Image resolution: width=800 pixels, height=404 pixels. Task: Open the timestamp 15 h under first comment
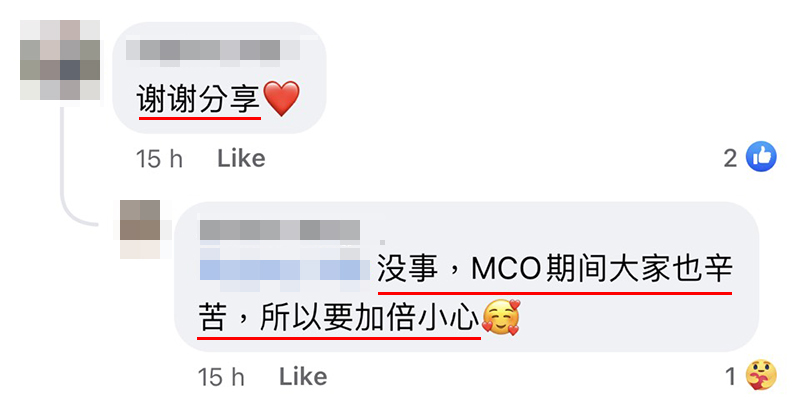pos(159,159)
